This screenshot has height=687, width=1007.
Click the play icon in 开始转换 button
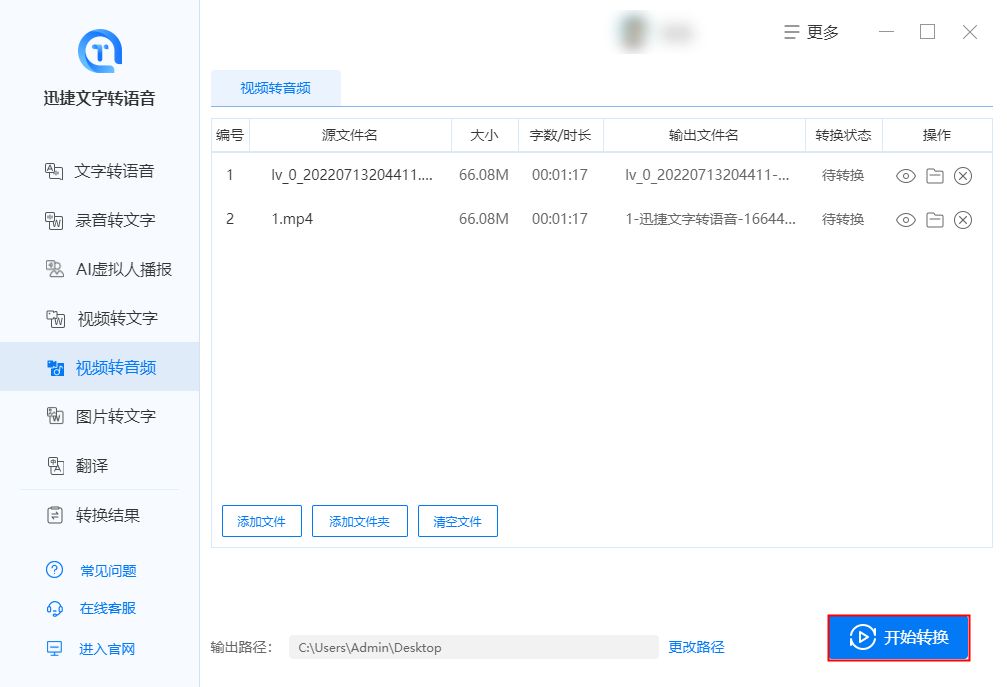(x=863, y=638)
